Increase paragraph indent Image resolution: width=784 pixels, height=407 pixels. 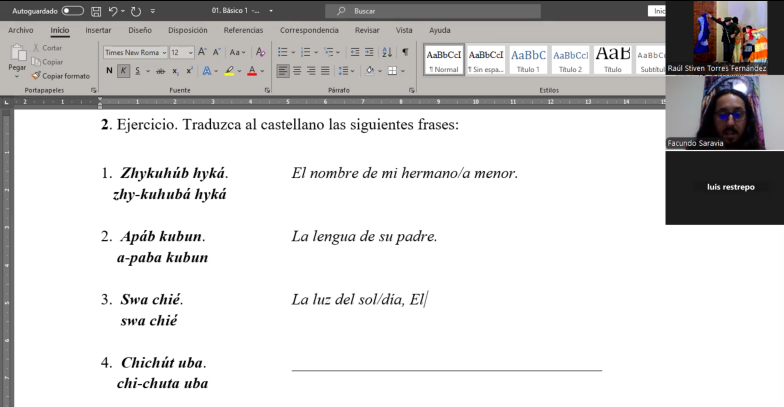(x=369, y=52)
